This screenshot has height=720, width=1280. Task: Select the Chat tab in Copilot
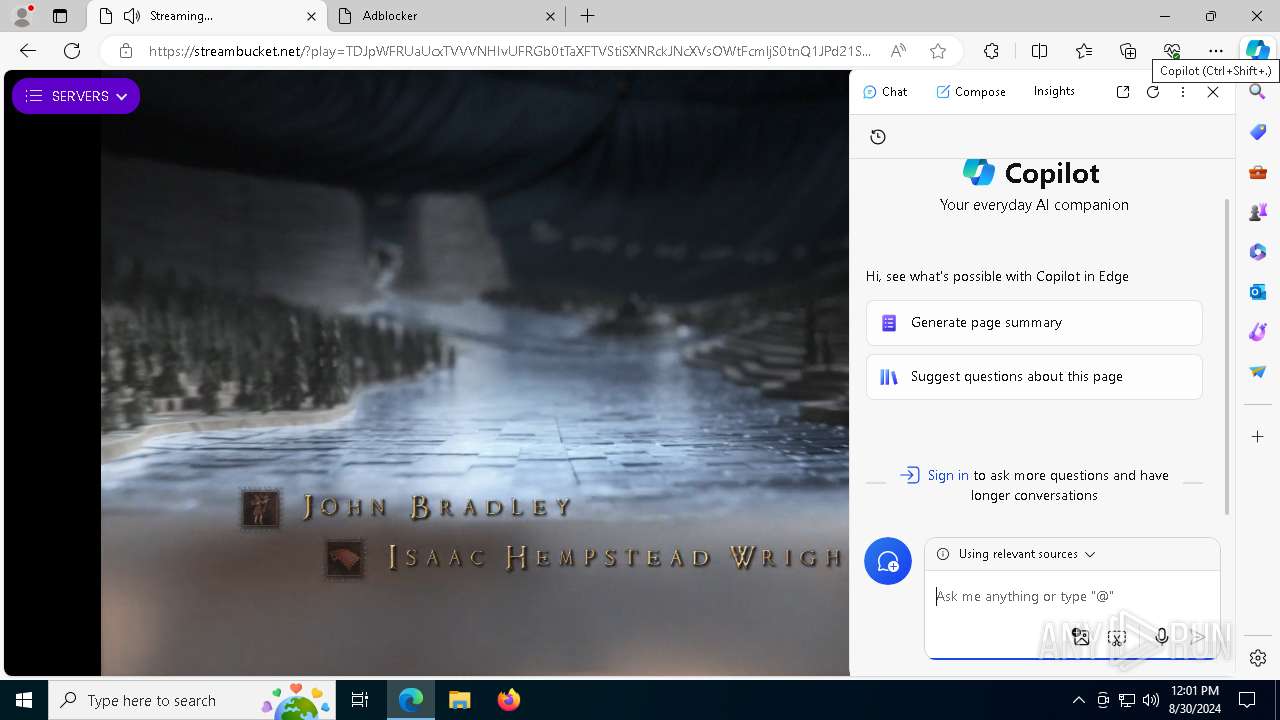point(885,92)
